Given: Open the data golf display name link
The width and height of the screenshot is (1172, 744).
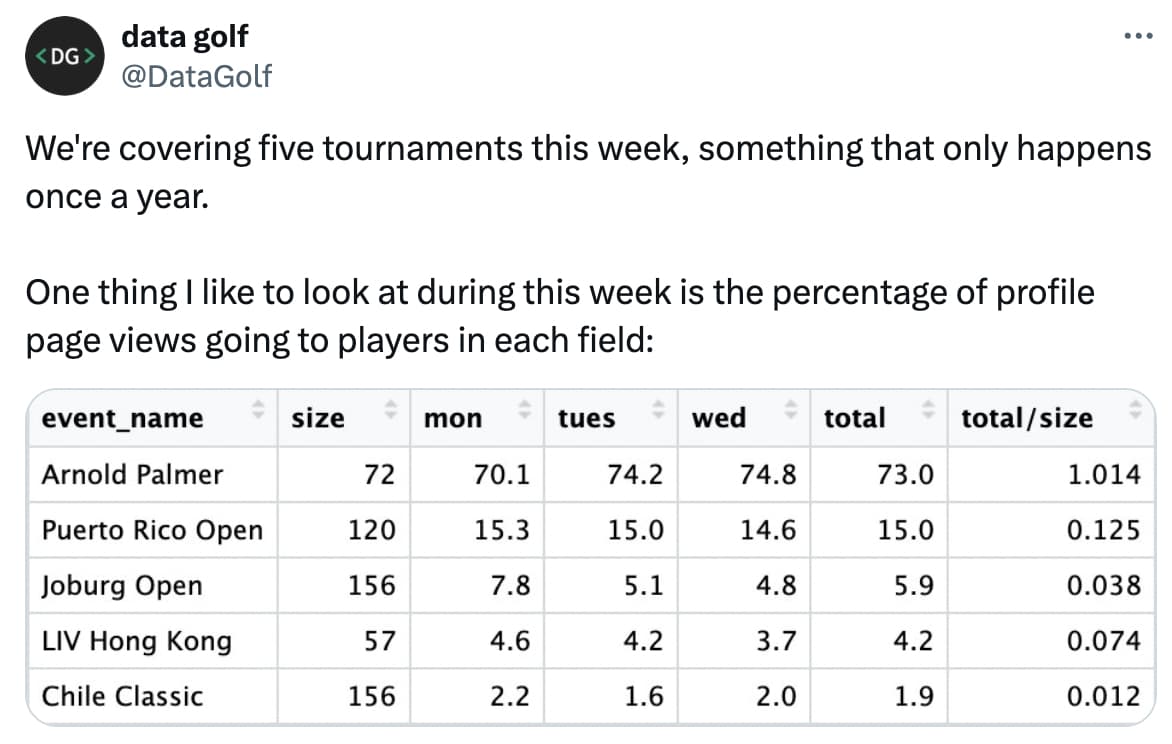Looking at the screenshot, I should [184, 37].
